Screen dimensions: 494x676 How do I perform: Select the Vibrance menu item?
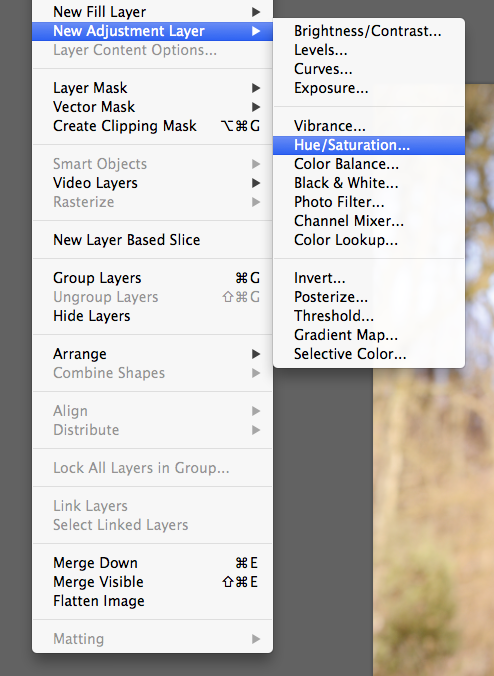click(x=369, y=126)
